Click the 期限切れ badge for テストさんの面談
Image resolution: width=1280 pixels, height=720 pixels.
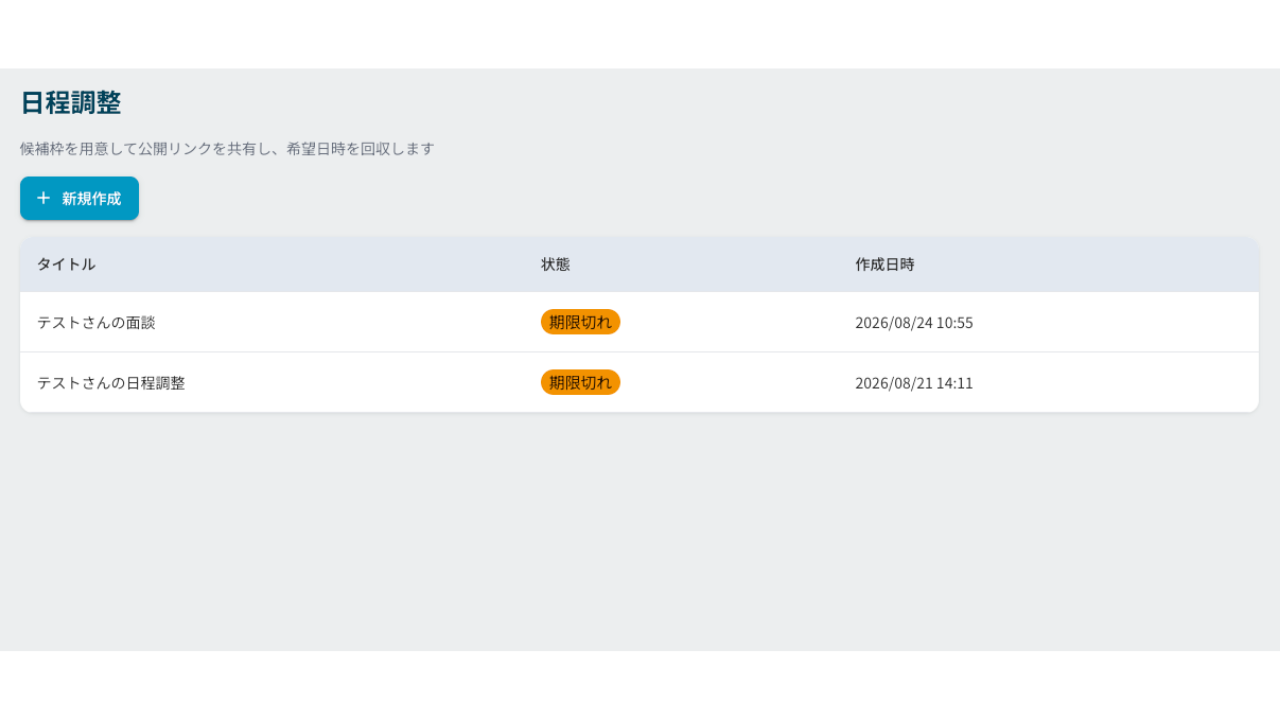580,322
